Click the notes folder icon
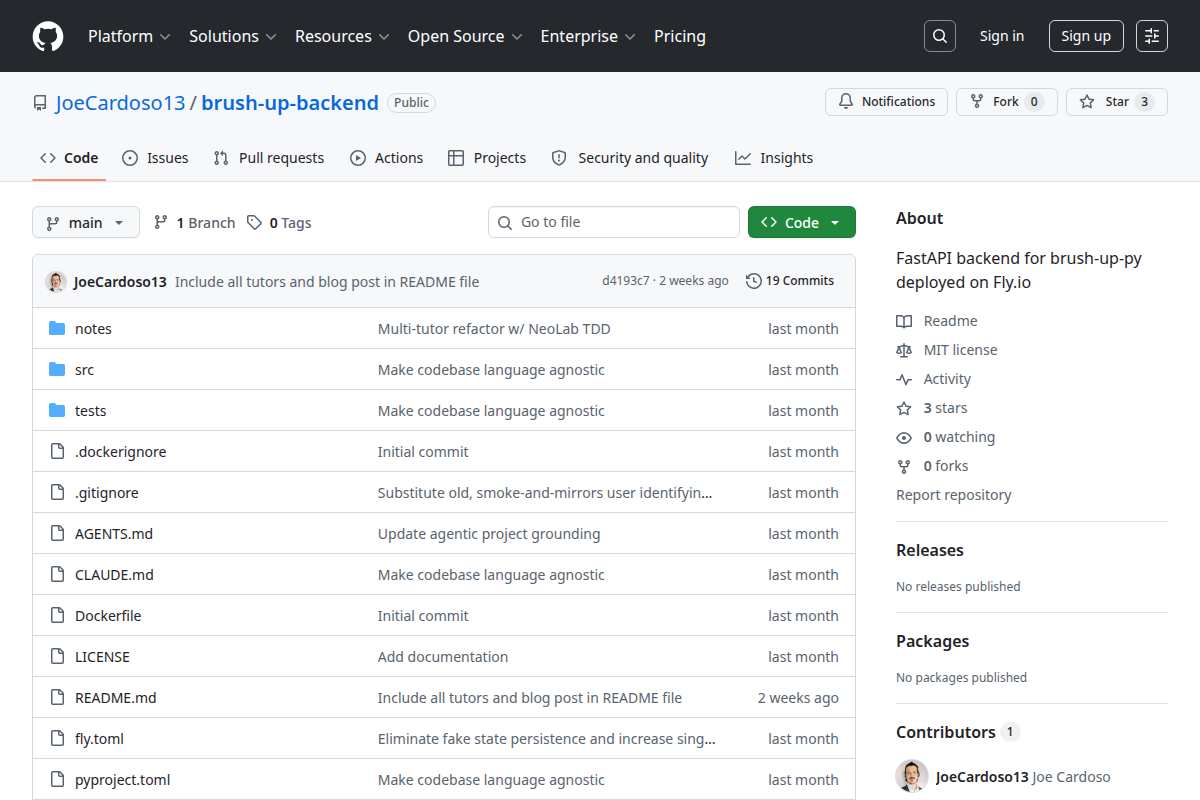 tap(57, 329)
